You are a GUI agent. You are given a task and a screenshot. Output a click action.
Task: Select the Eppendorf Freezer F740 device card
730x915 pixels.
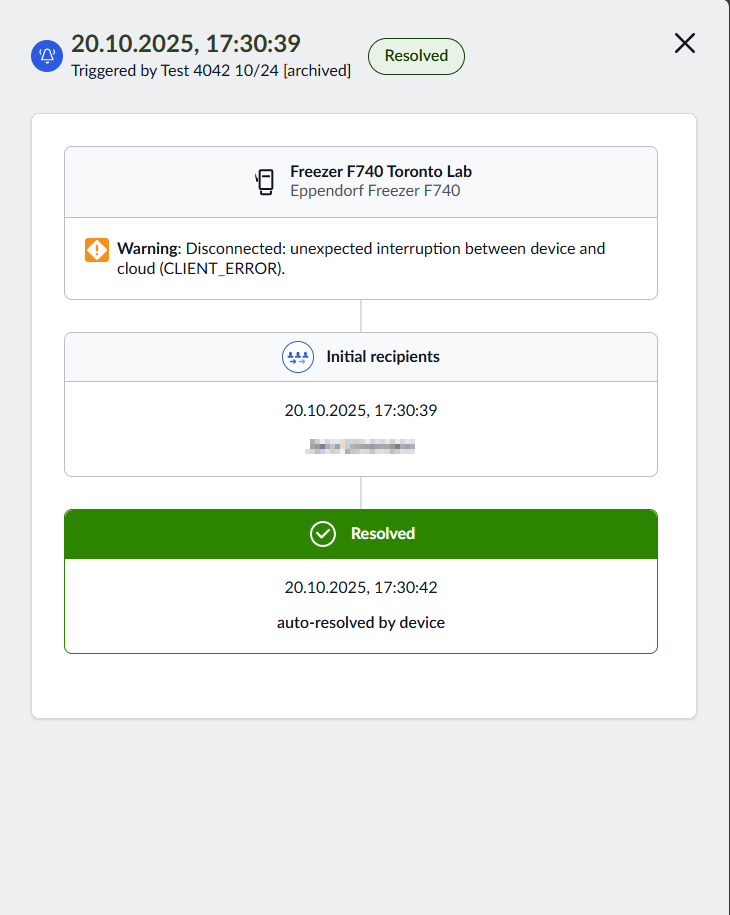[360, 181]
